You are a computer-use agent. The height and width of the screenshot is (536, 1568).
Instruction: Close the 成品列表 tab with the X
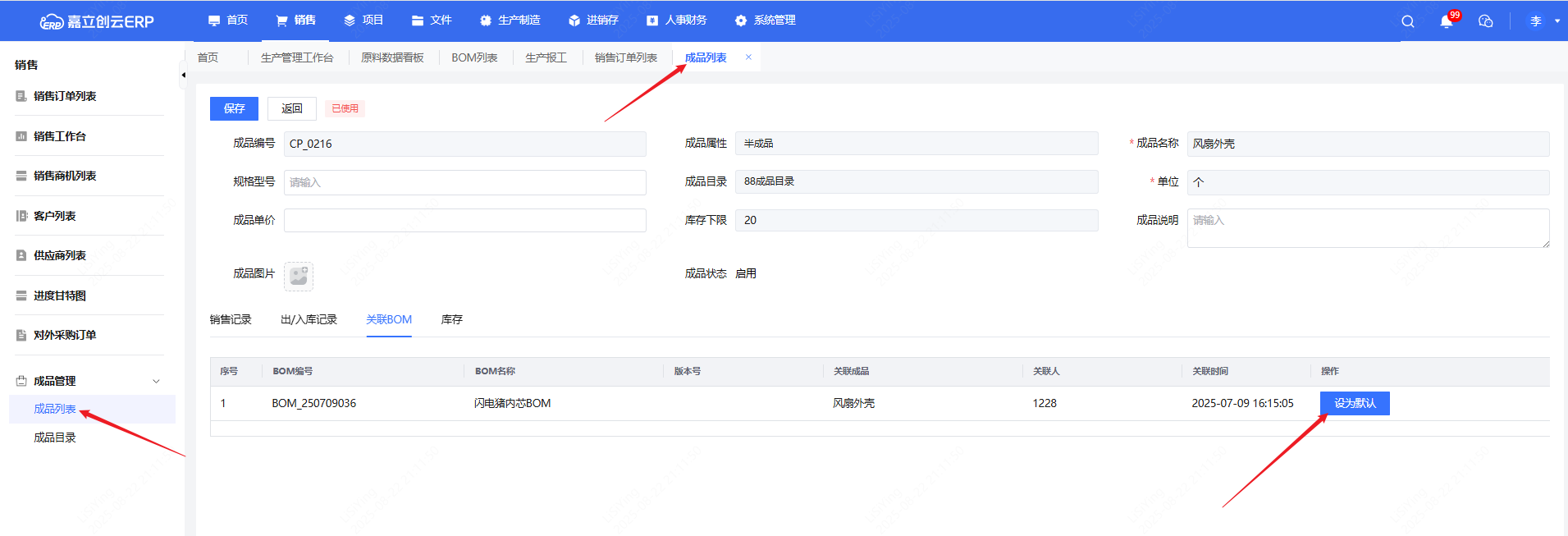[x=748, y=57]
